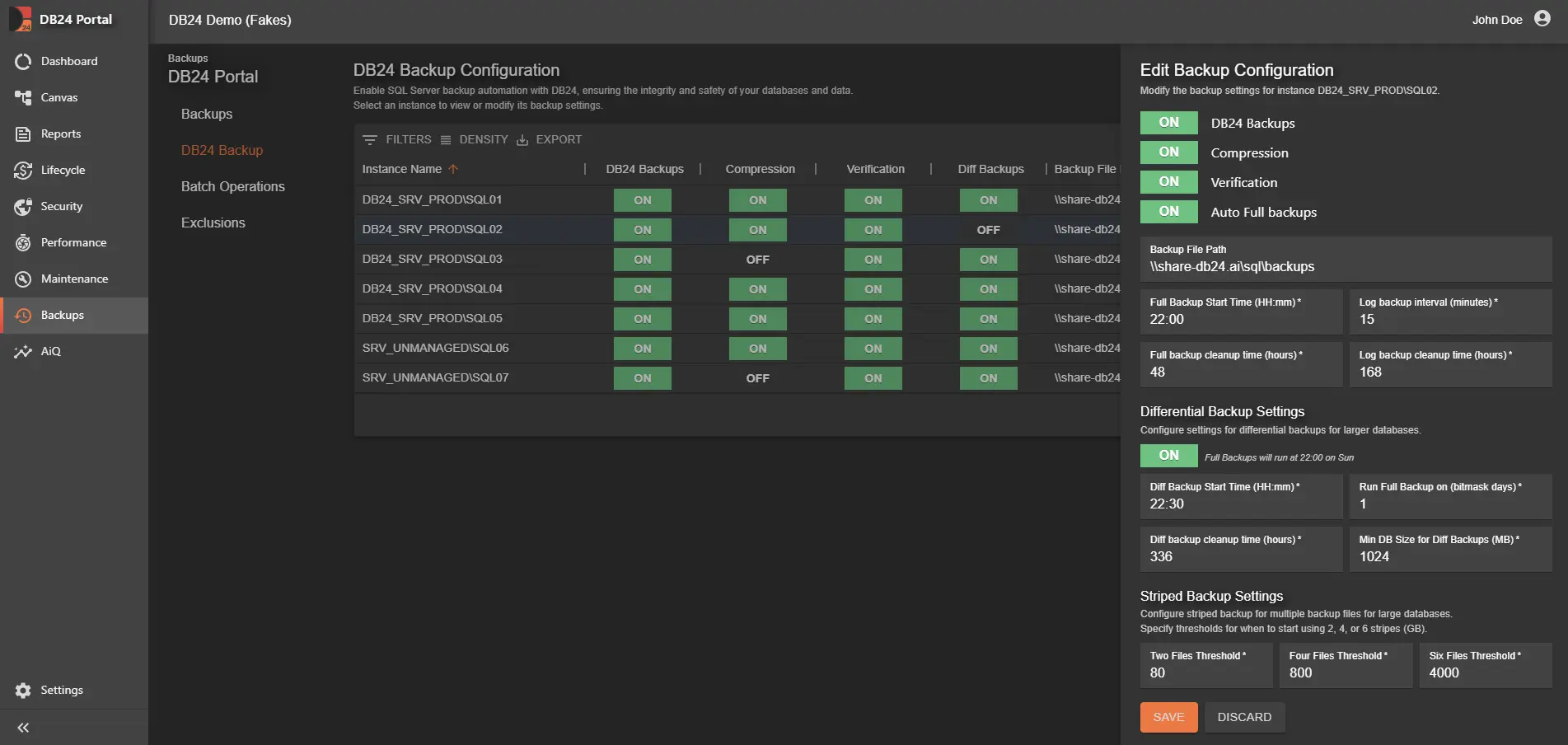Viewport: 1568px width, 745px height.
Task: Click the Reports document icon
Action: (23, 134)
